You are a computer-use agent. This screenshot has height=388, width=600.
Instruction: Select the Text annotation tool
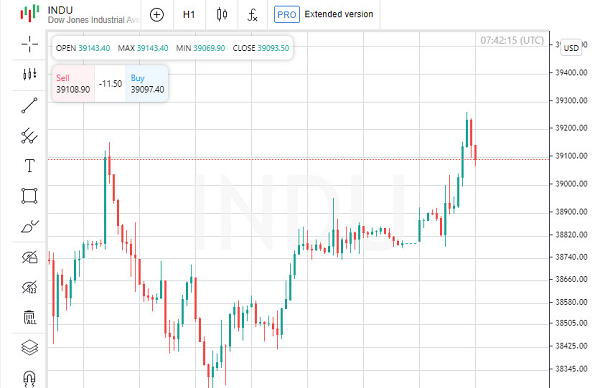click(x=29, y=166)
